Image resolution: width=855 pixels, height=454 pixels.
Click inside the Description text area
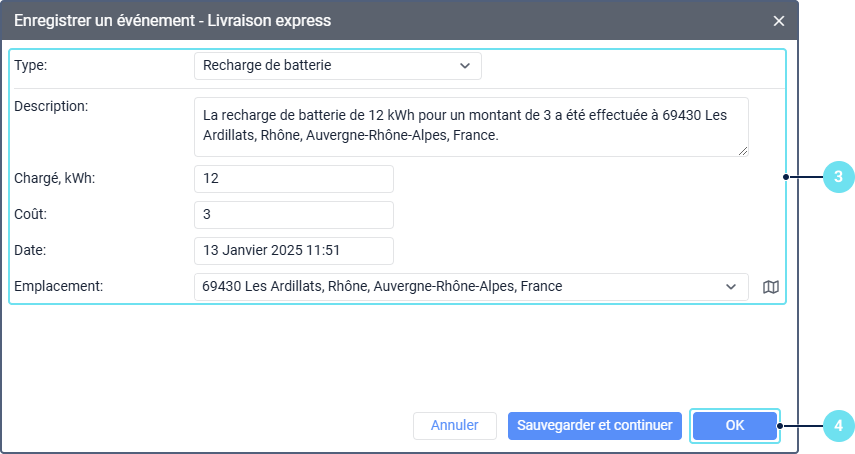[x=470, y=126]
